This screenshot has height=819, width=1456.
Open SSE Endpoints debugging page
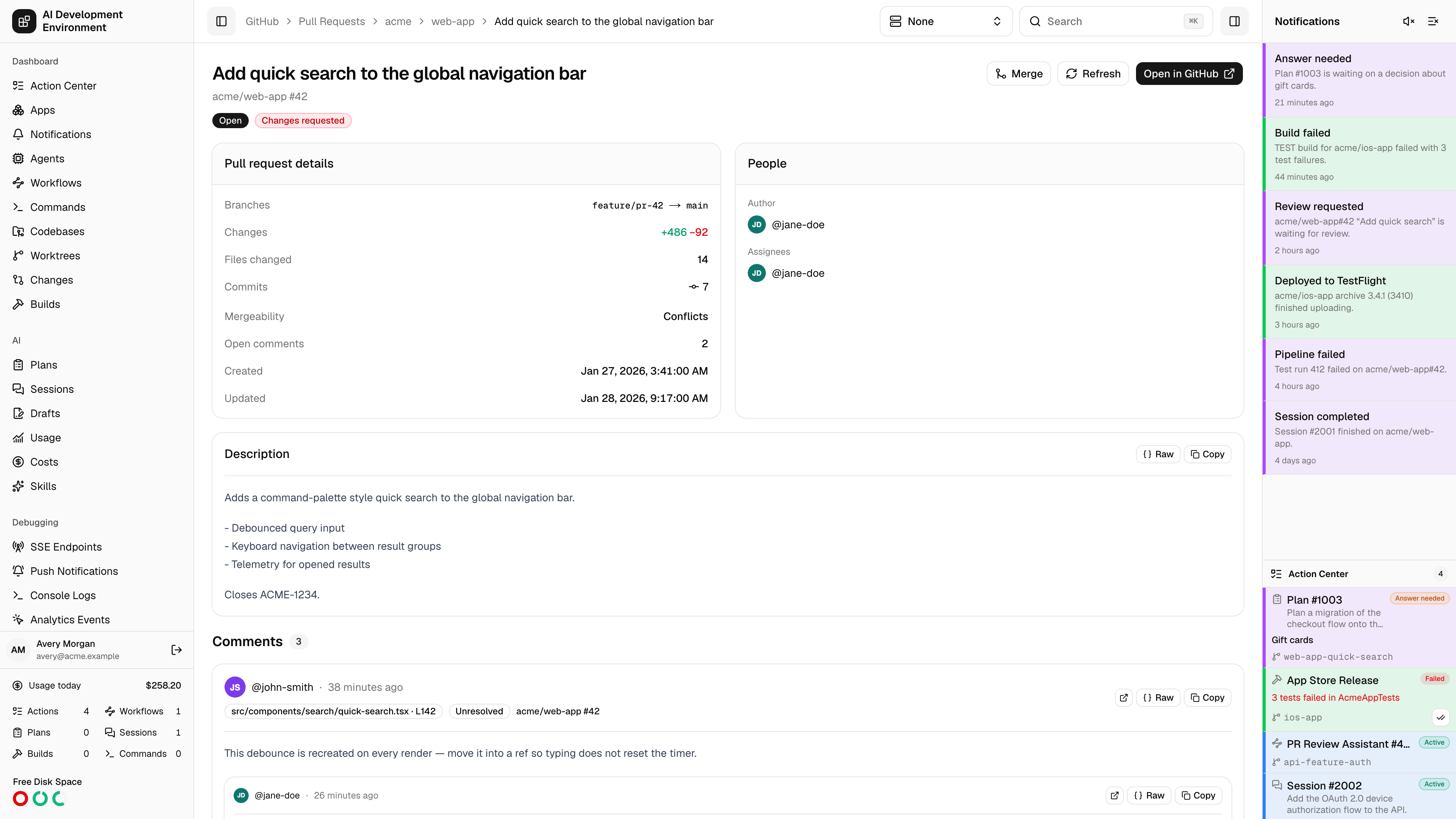[97, 547]
